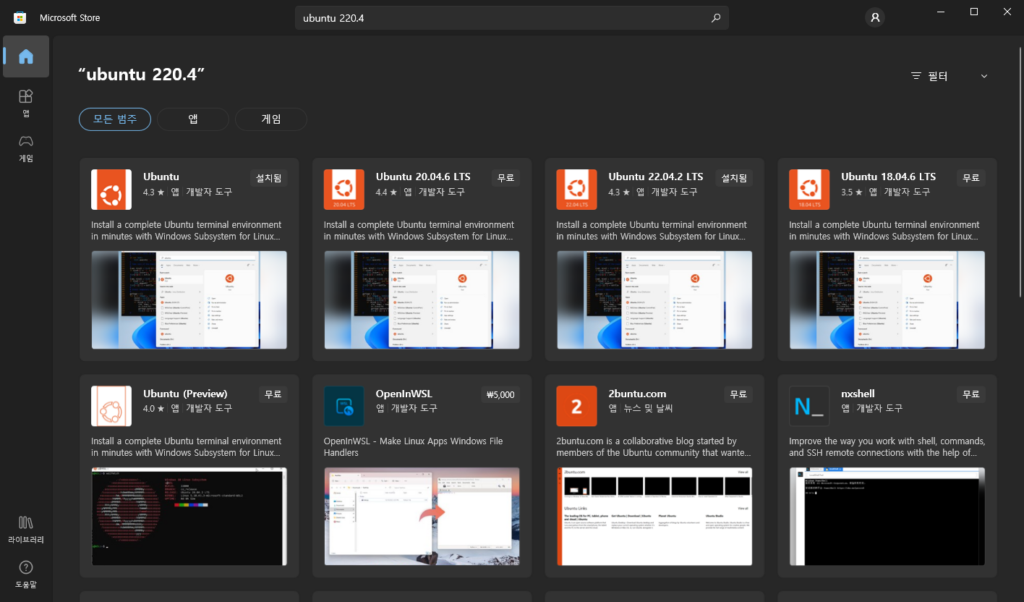Open the 앱 (Apps) sidebar section
Image resolution: width=1024 pixels, height=602 pixels.
[25, 103]
